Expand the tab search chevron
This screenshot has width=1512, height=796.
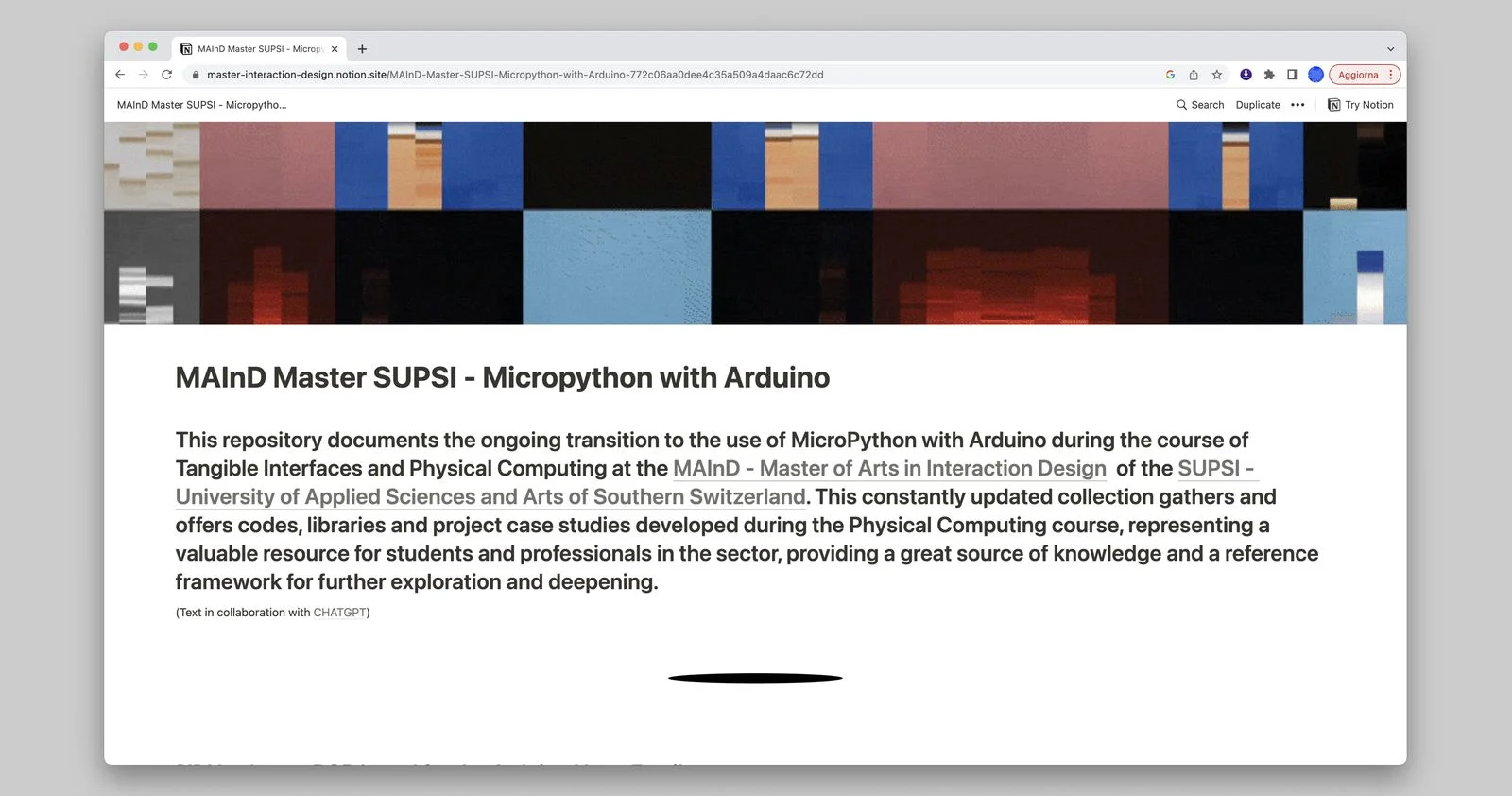coord(1390,49)
